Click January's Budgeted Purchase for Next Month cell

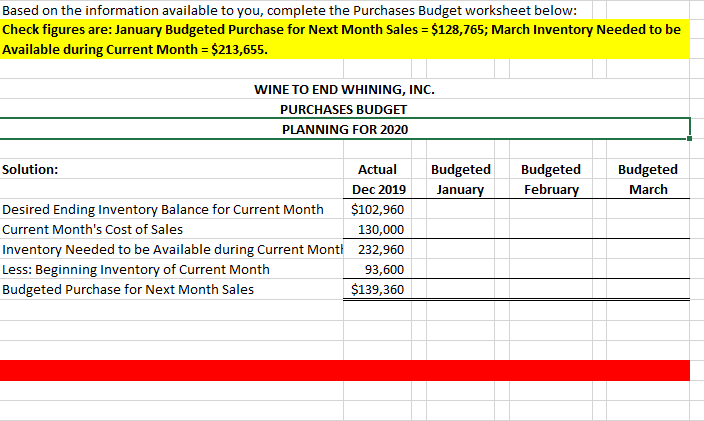(461, 289)
